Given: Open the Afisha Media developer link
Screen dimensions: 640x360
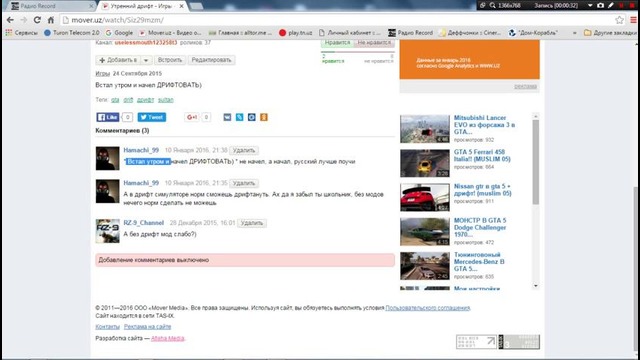Looking at the screenshot, I should coord(168,338).
